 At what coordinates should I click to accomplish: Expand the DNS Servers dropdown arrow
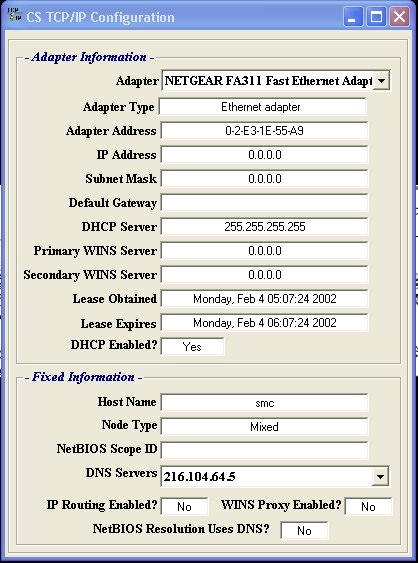(381, 477)
